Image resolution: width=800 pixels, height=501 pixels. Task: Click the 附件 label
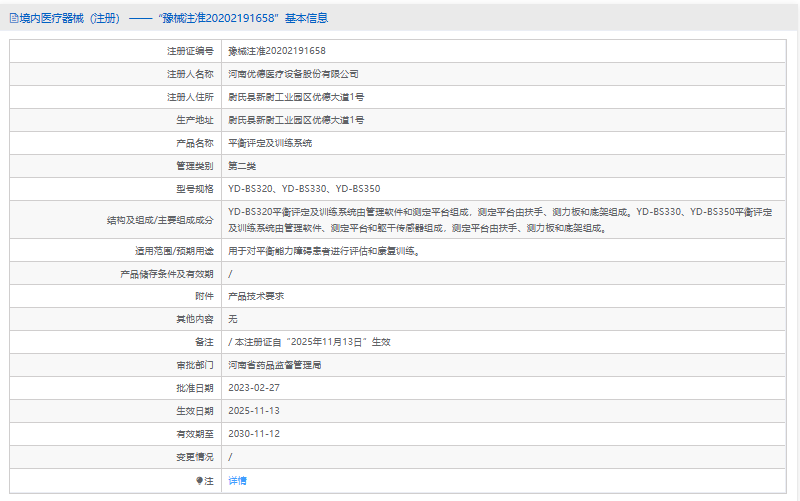click(204, 296)
